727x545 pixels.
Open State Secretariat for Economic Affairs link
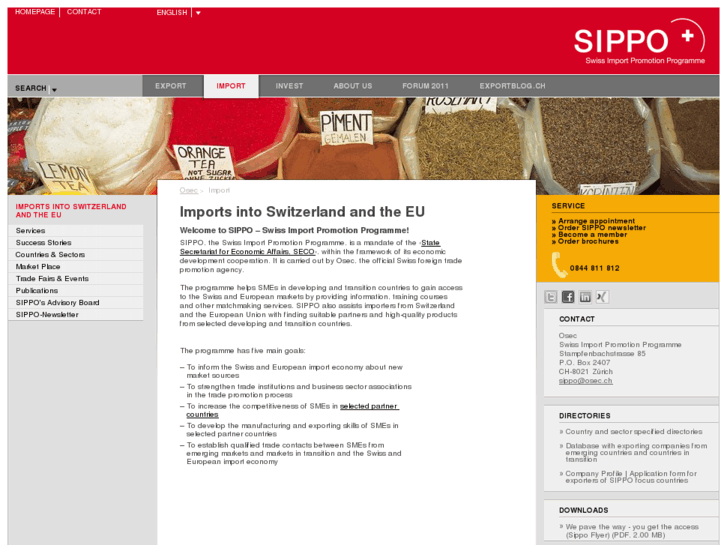310,247
